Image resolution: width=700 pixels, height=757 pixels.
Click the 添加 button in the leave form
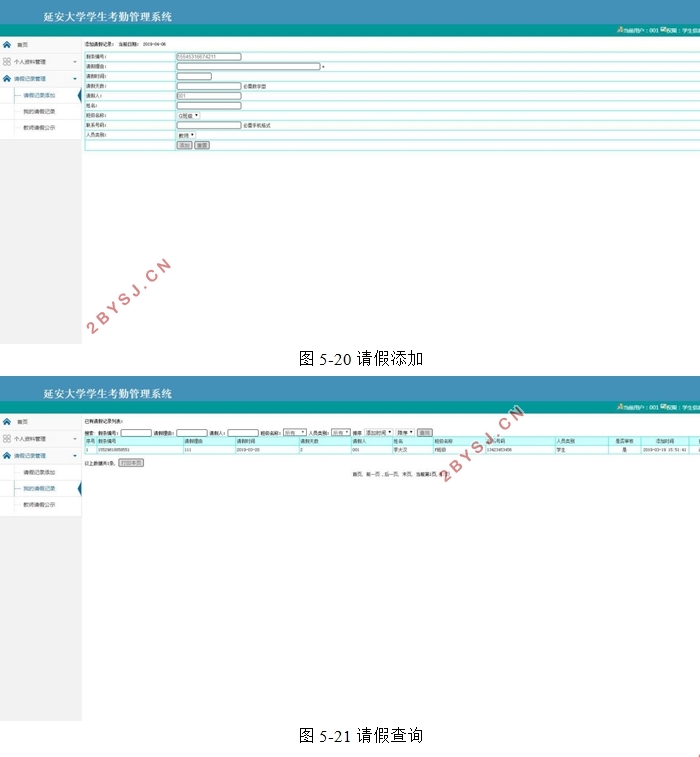tap(184, 145)
